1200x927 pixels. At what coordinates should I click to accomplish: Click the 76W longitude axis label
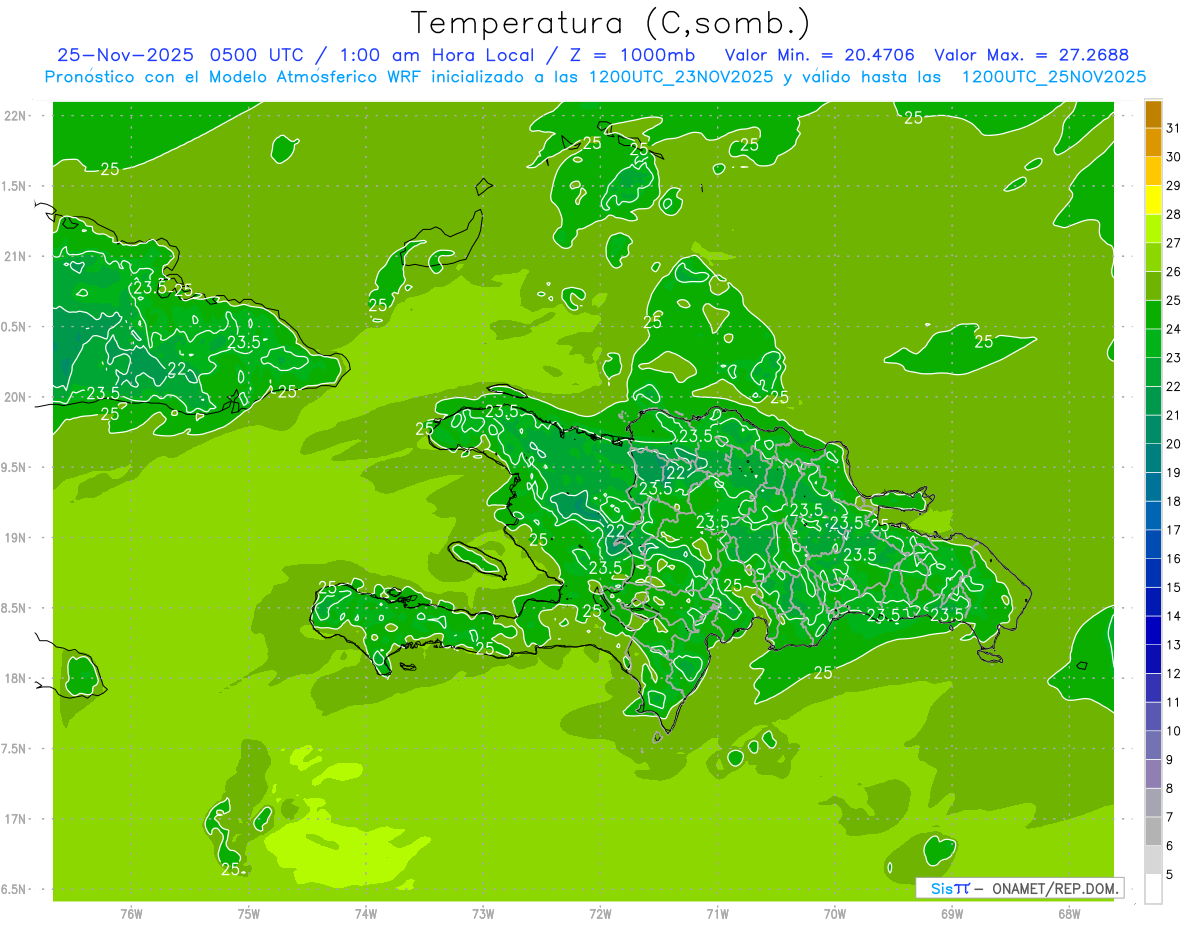(131, 913)
